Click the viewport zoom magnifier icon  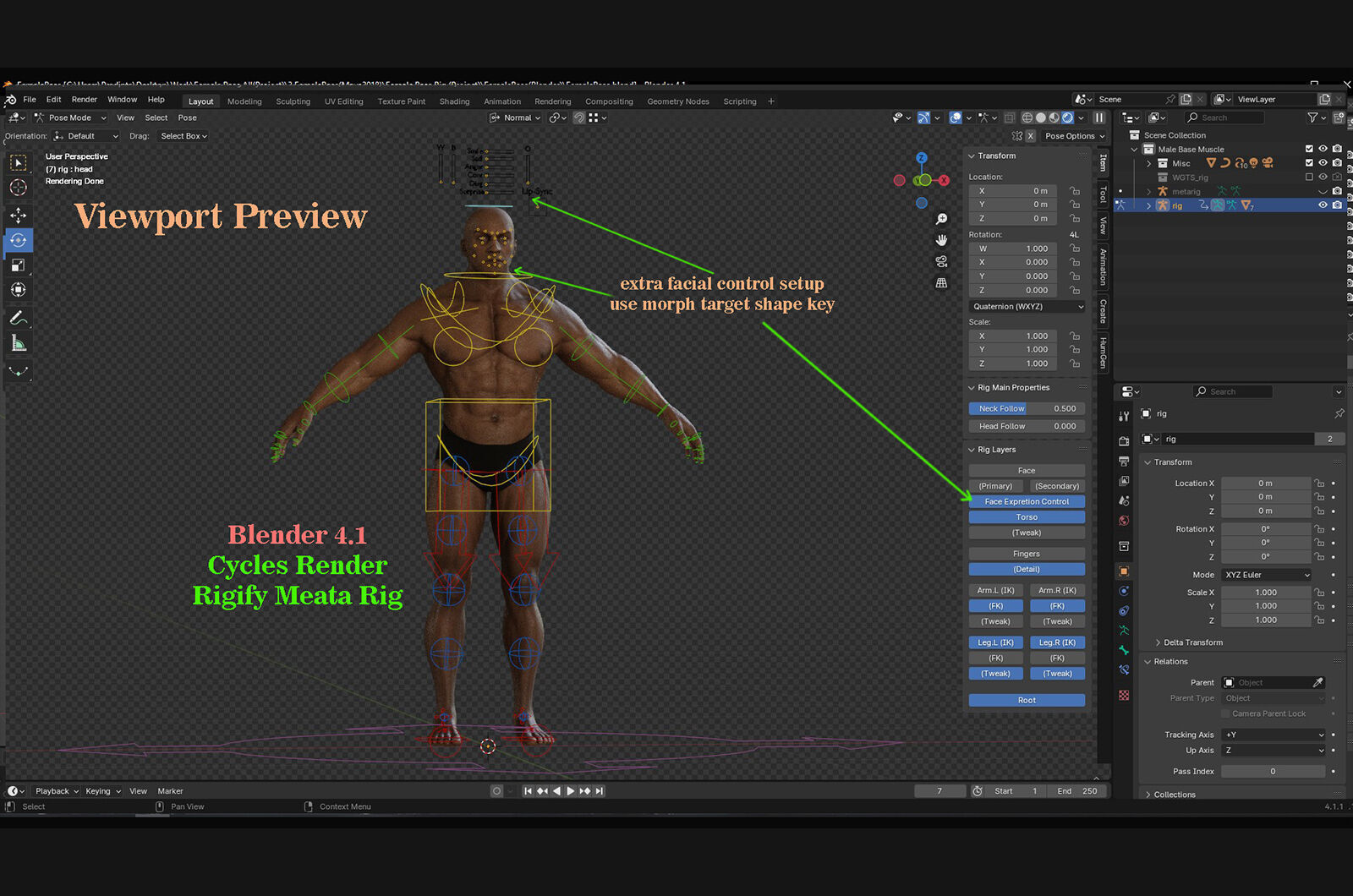click(x=941, y=219)
